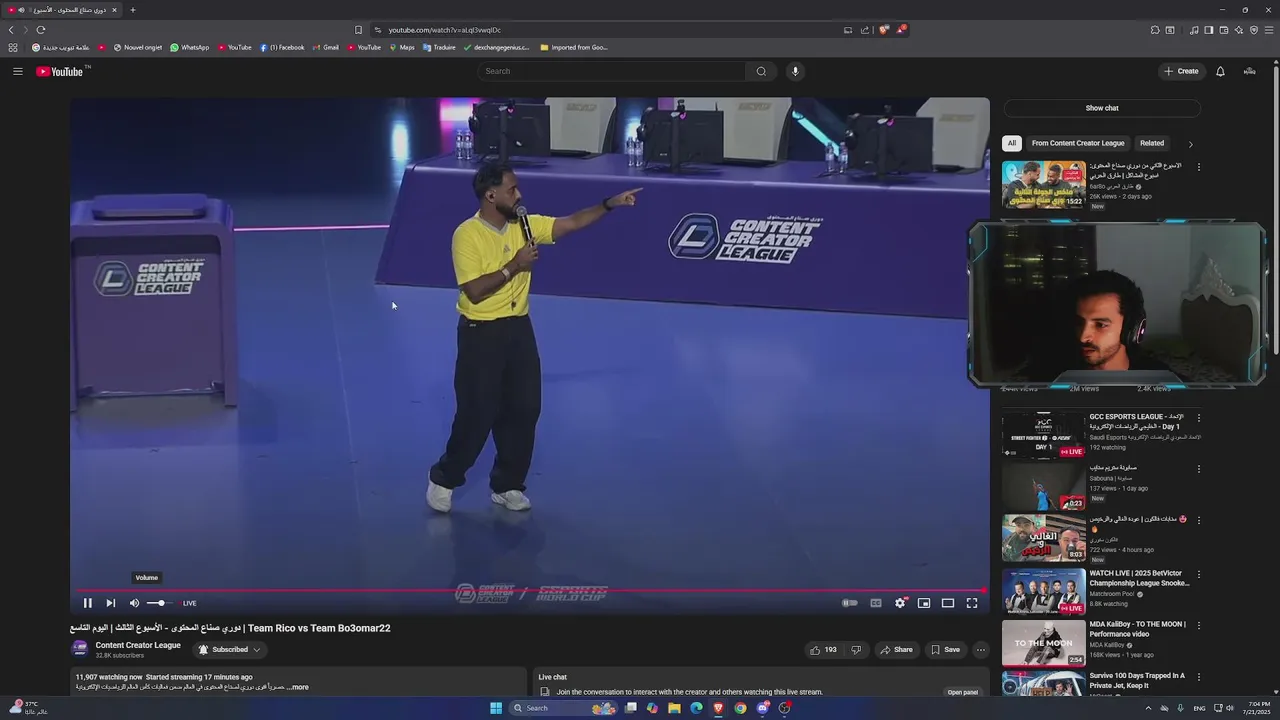This screenshot has width=1280, height=720.
Task: Enter full screen mode
Action: point(972,603)
